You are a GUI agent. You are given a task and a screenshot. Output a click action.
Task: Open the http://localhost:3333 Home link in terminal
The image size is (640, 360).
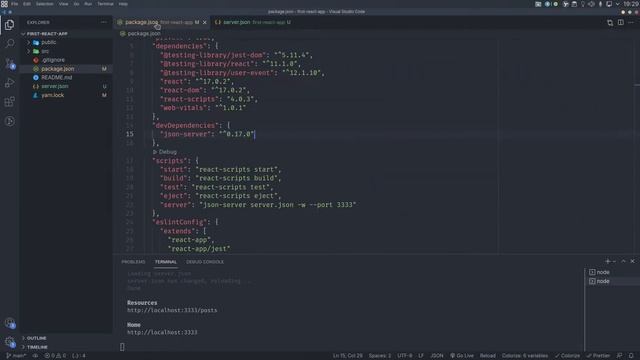pyautogui.click(x=162, y=332)
